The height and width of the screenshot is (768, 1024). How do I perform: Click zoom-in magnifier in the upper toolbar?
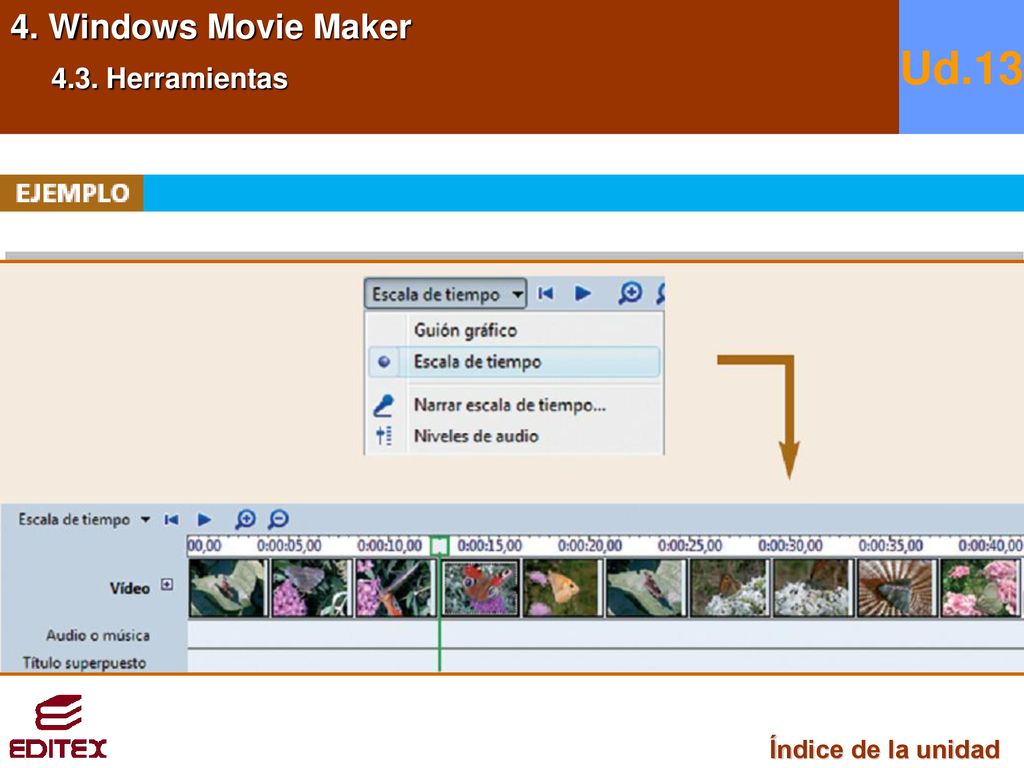click(630, 293)
